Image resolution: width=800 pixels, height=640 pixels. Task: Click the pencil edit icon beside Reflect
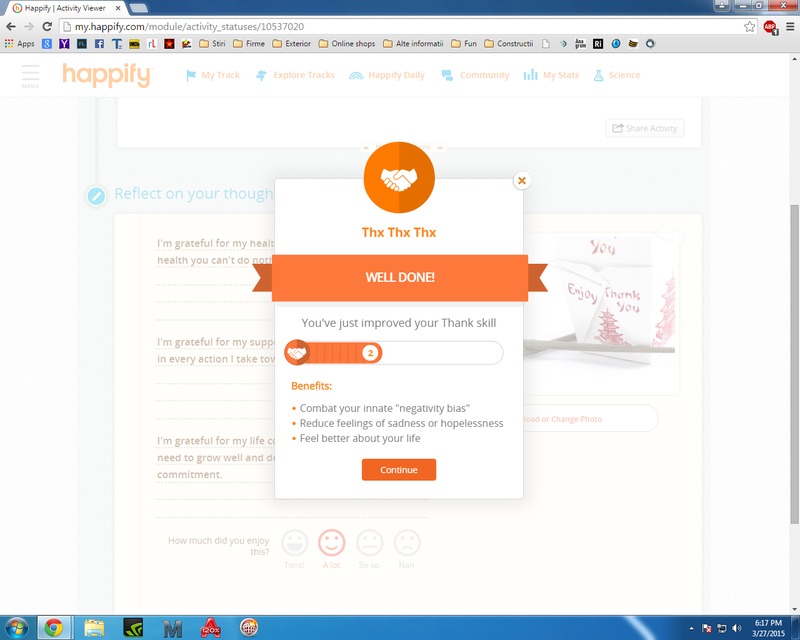pyautogui.click(x=96, y=195)
